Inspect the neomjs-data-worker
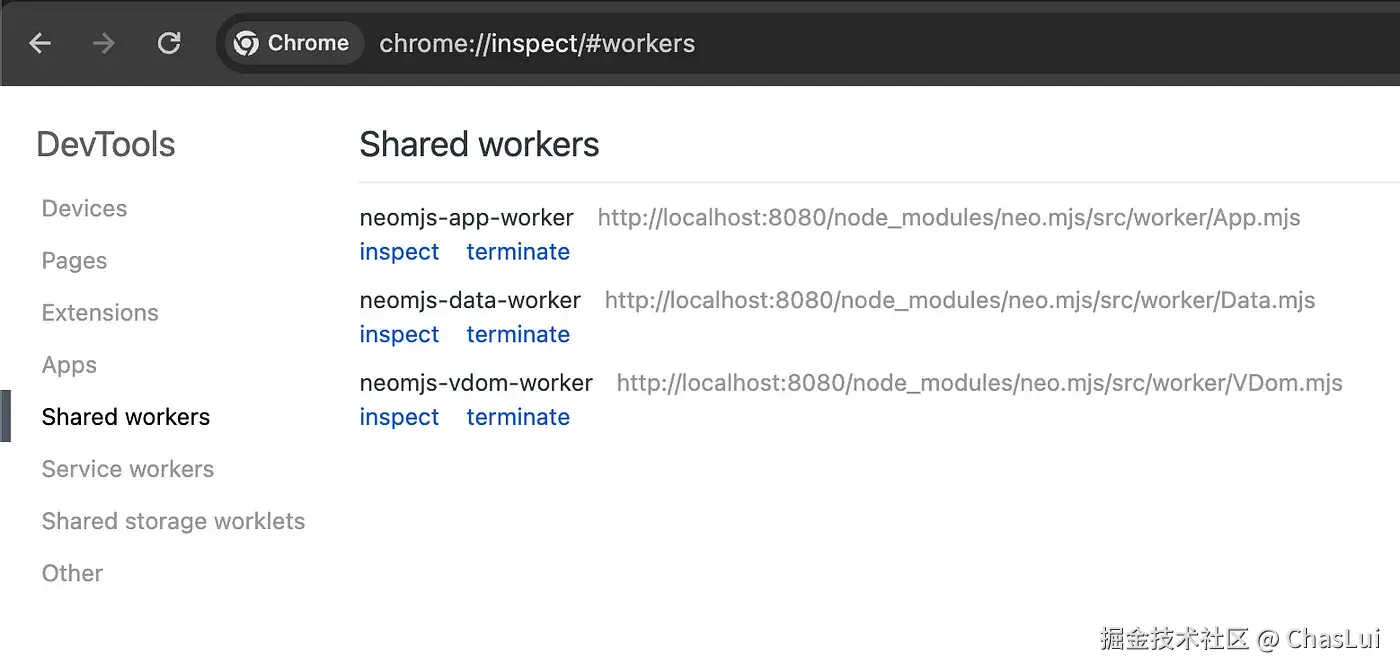The width and height of the screenshot is (1400, 672). pyautogui.click(x=399, y=335)
